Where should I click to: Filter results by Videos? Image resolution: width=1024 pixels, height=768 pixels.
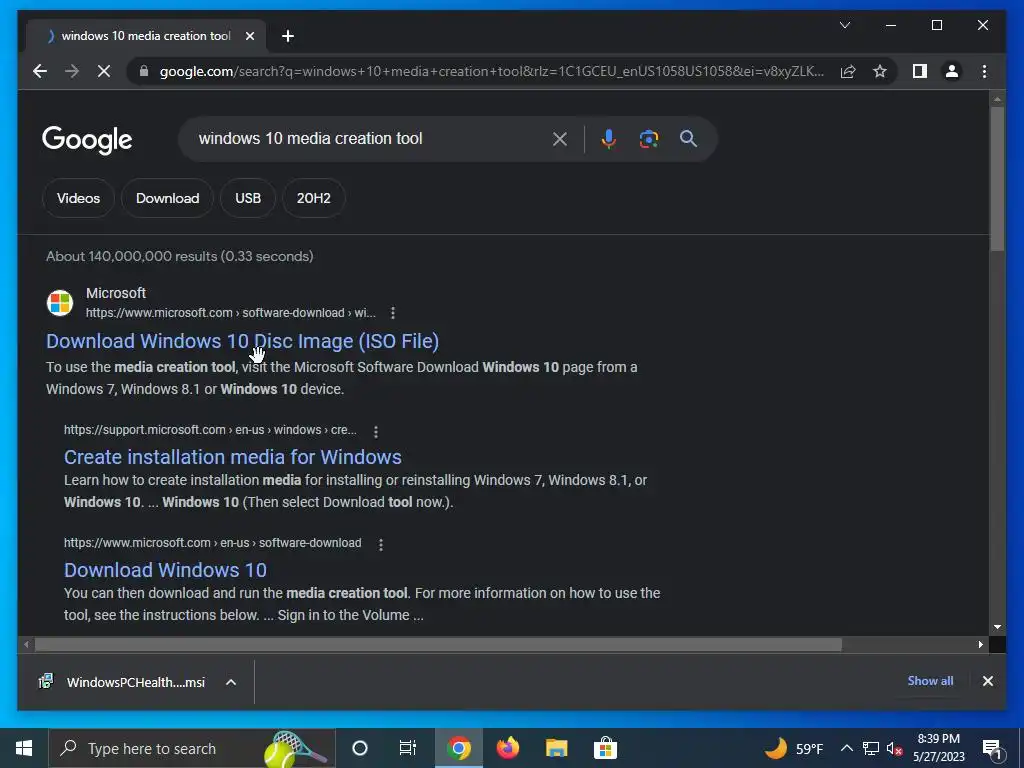tap(78, 198)
